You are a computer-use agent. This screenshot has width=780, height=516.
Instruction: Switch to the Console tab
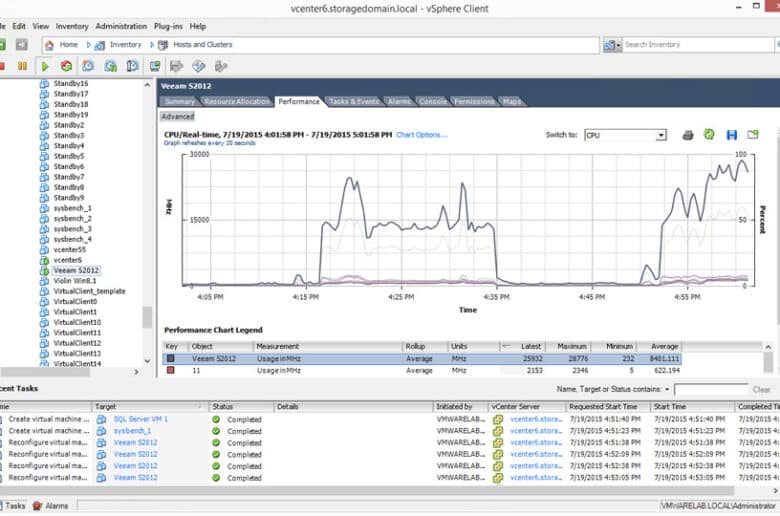coord(433,102)
